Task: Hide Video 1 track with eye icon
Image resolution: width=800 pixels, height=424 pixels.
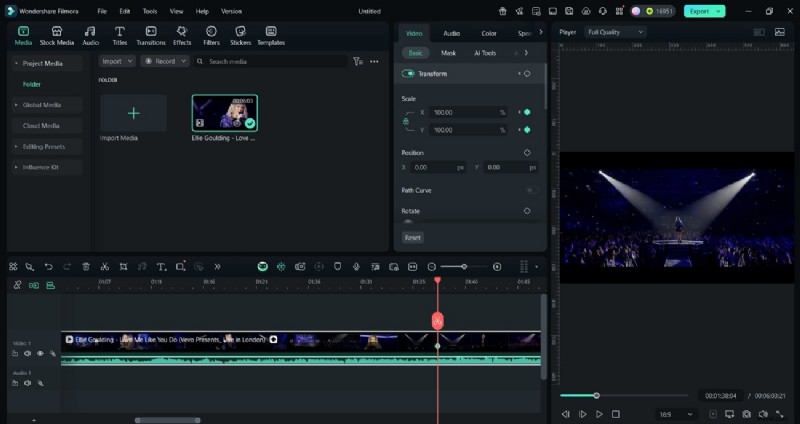Action: click(x=40, y=353)
